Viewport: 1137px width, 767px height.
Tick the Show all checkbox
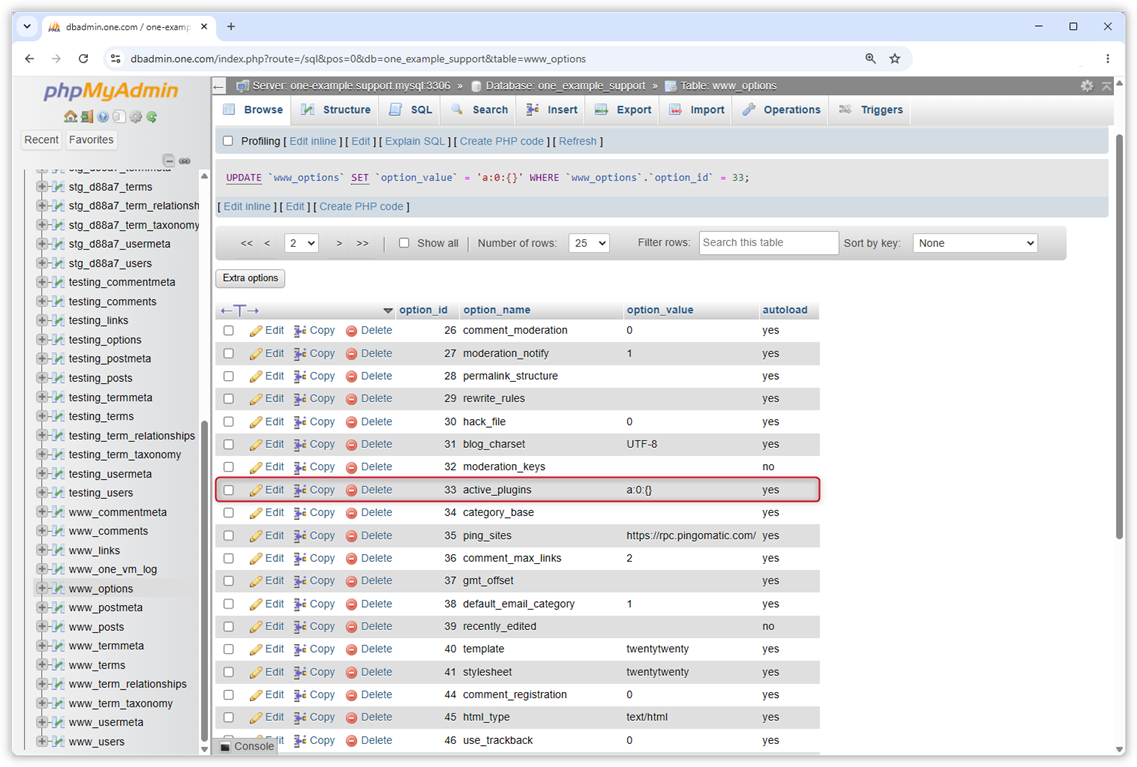(404, 244)
